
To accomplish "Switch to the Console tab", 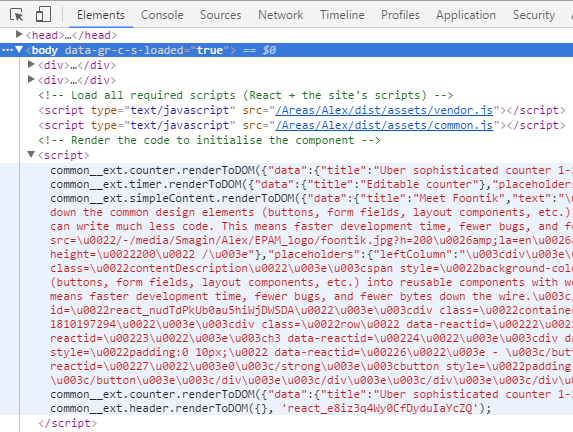I will pos(162,15).
